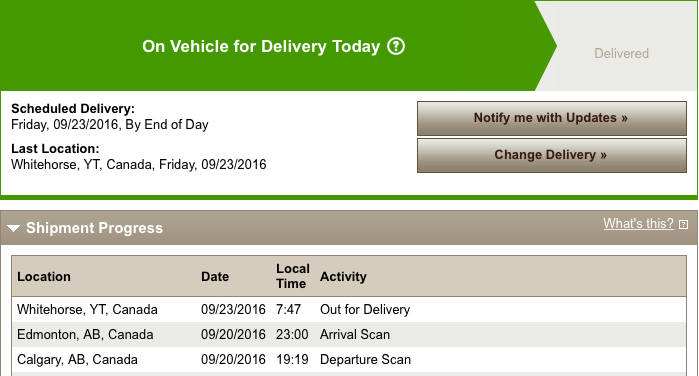Click the small What's this popup icon
699x376 pixels.
click(683, 224)
